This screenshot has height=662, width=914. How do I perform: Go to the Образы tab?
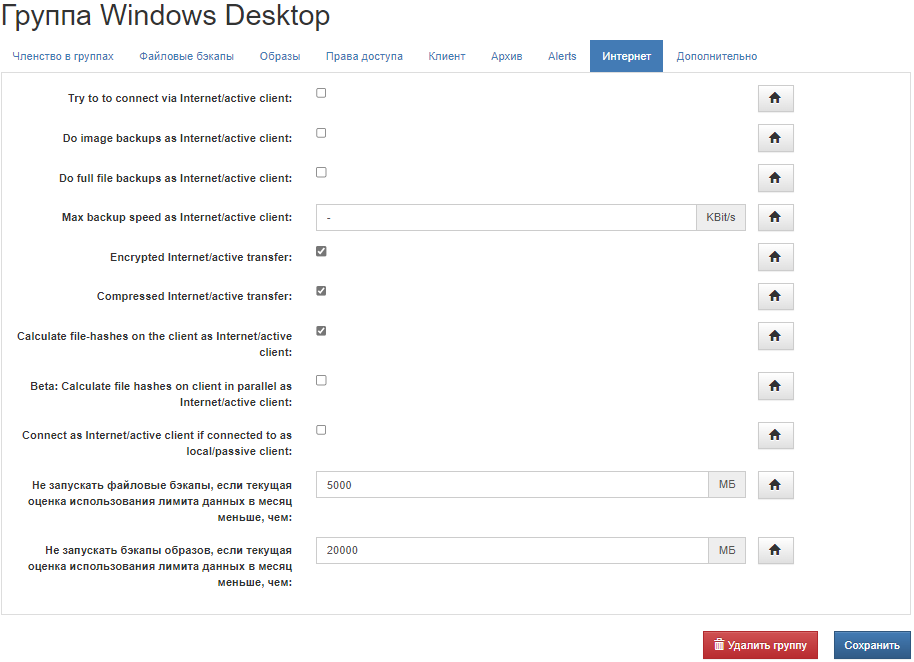pos(280,57)
